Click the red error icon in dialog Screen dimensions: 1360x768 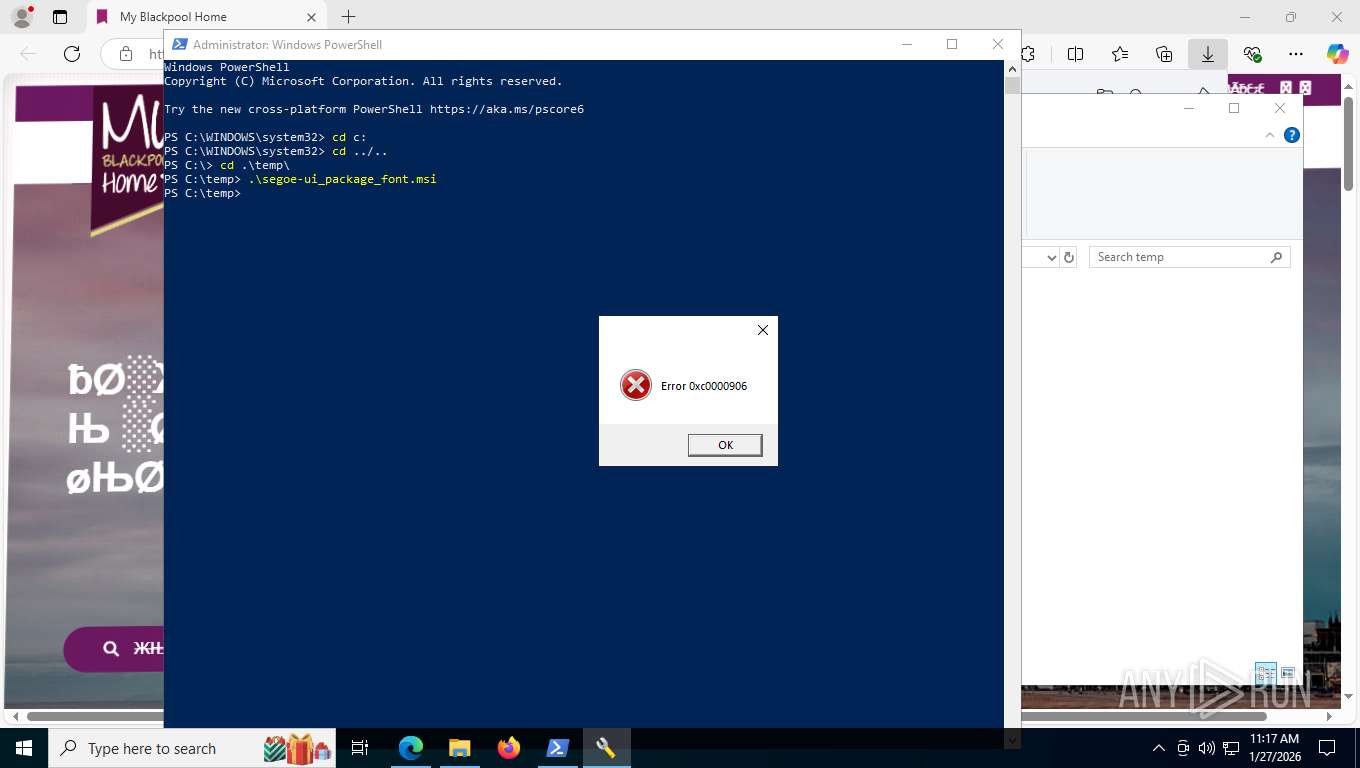pos(636,386)
